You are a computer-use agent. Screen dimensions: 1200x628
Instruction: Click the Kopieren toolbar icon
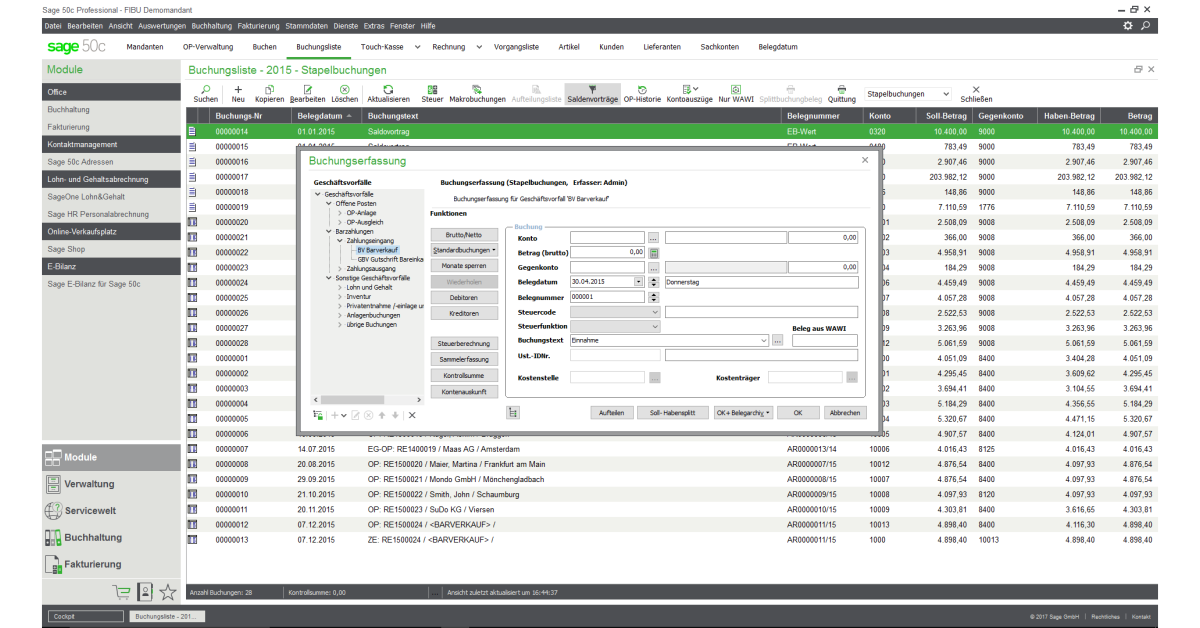click(x=269, y=89)
